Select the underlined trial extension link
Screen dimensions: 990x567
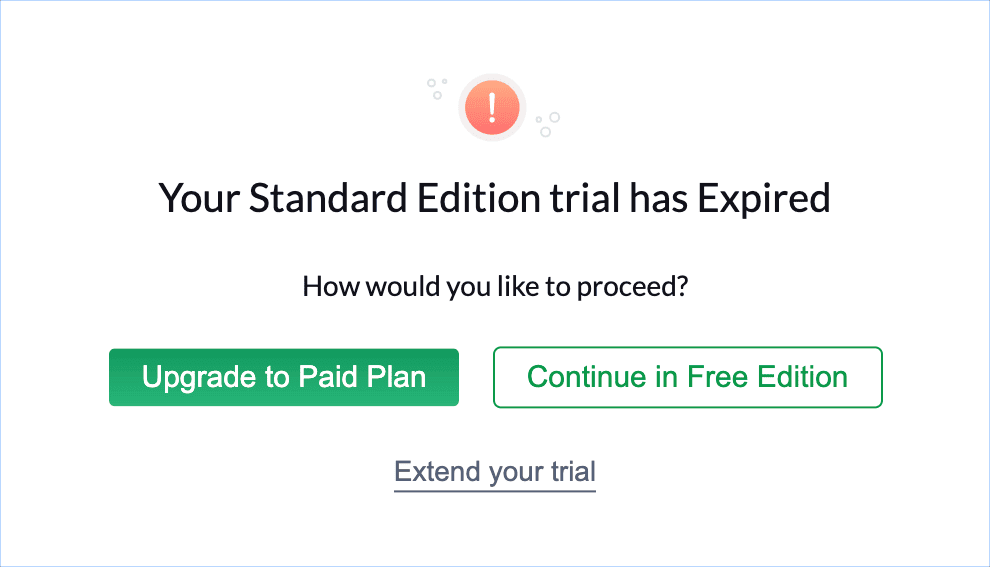click(x=495, y=471)
